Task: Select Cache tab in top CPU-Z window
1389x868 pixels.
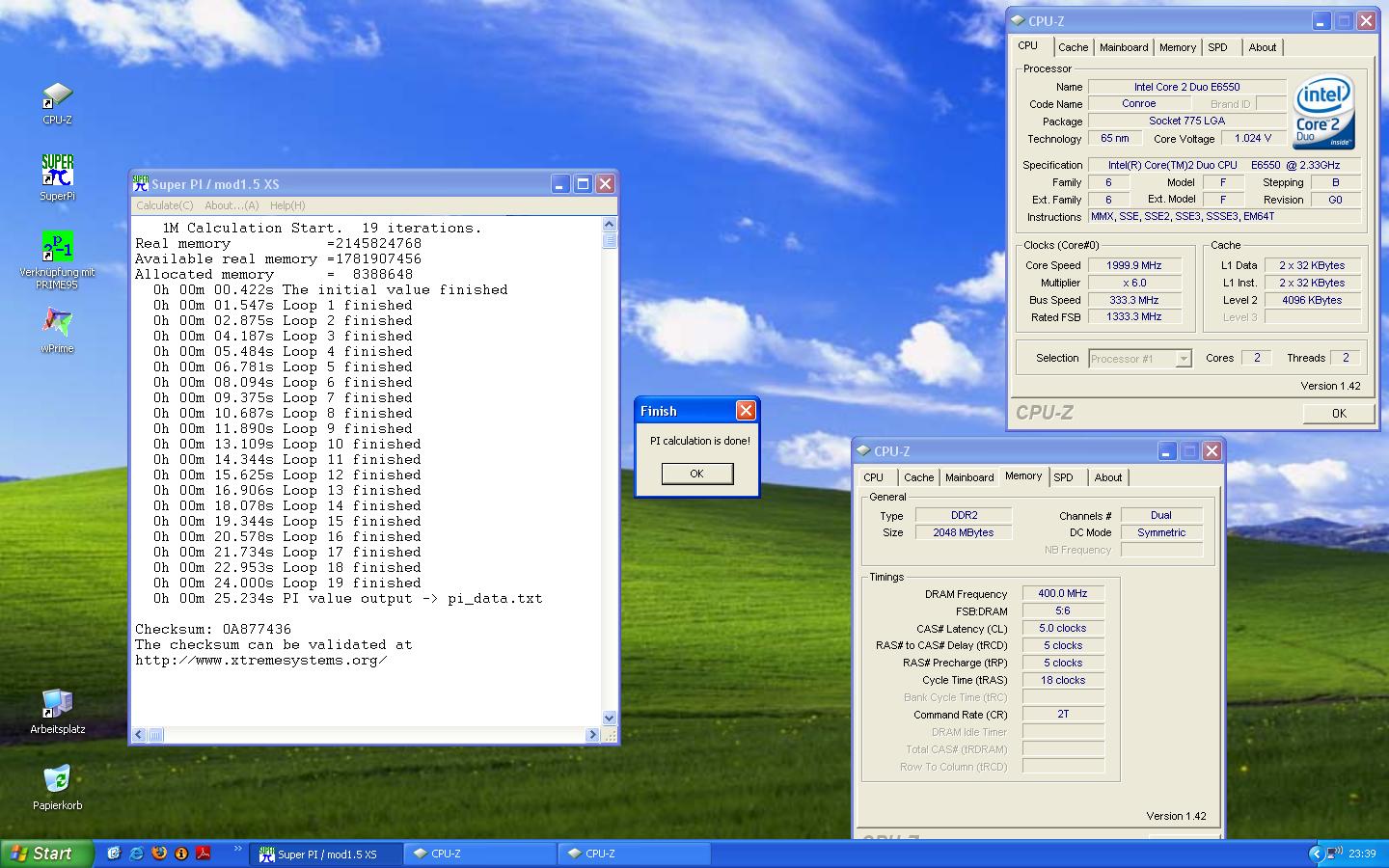Action: (1073, 47)
